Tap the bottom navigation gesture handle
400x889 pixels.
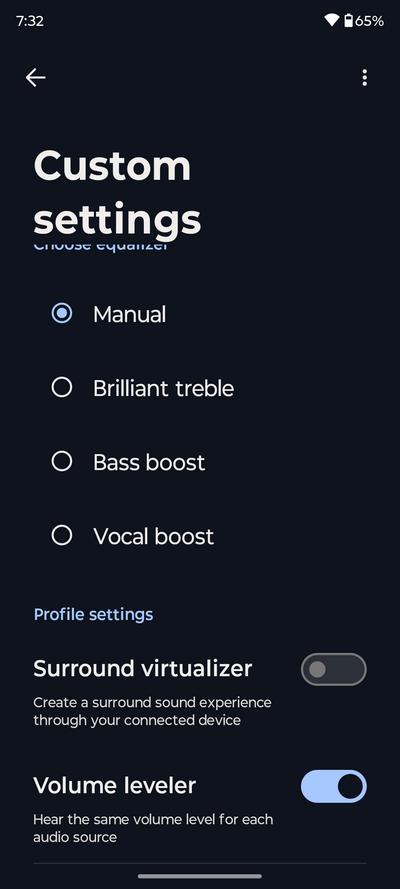point(200,876)
